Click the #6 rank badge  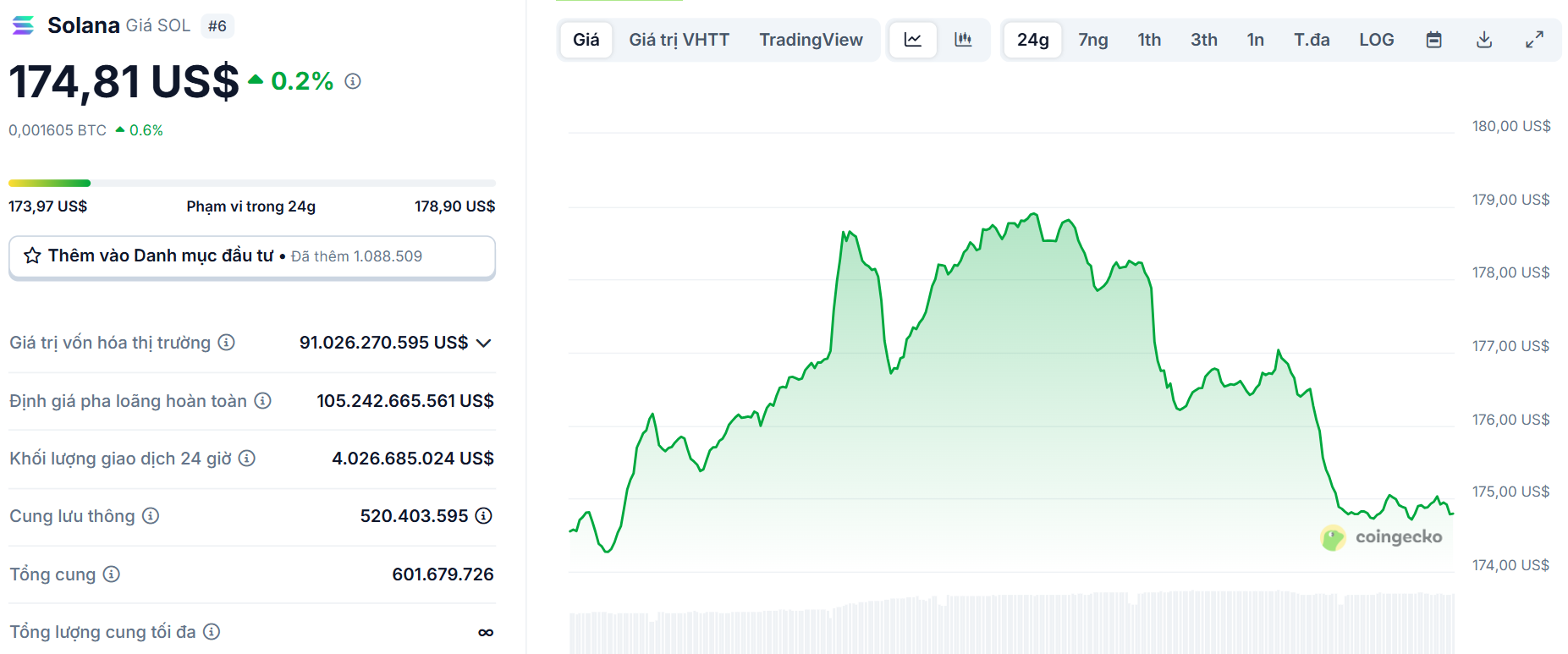tap(217, 26)
